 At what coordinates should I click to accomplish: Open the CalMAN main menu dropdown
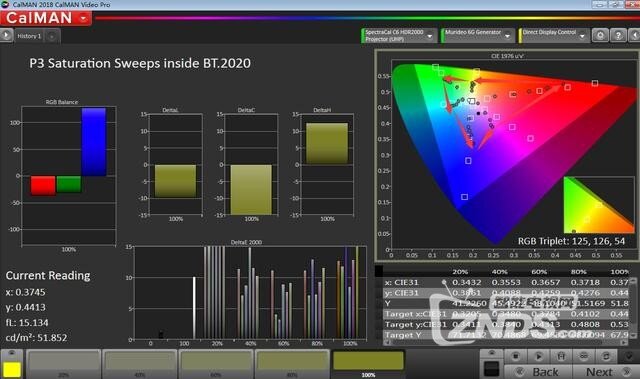click(46, 18)
